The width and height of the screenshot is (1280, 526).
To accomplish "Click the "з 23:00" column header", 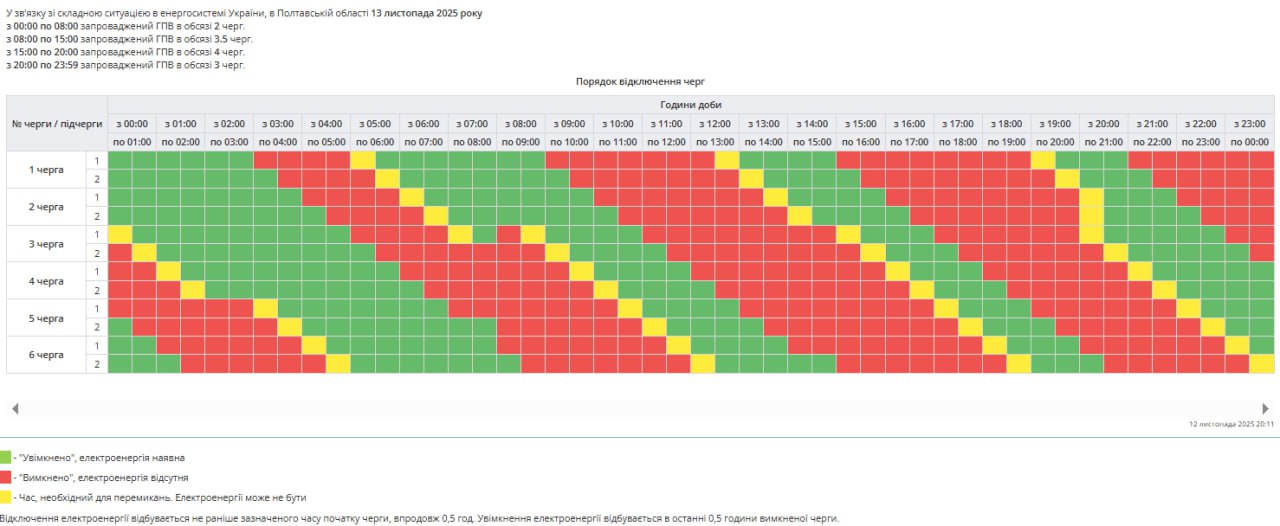I will tap(1249, 124).
